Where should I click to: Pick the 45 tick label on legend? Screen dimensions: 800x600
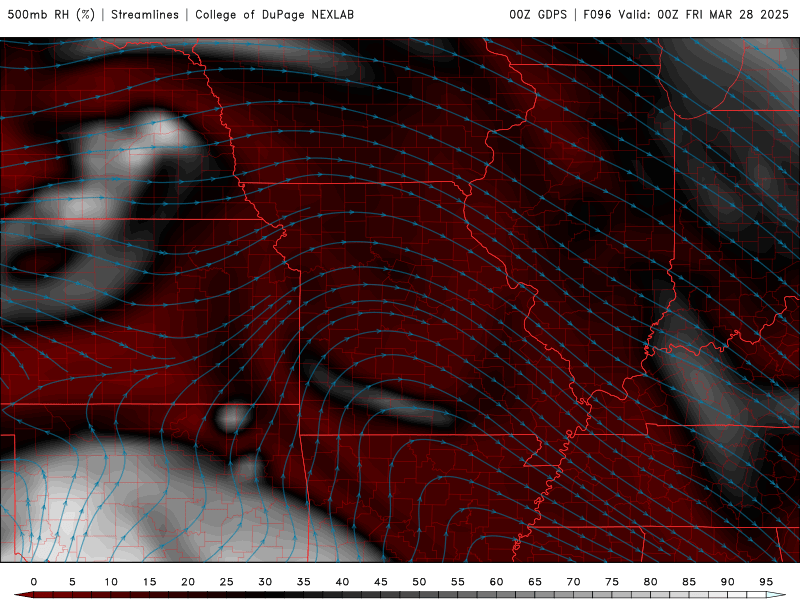(x=381, y=582)
